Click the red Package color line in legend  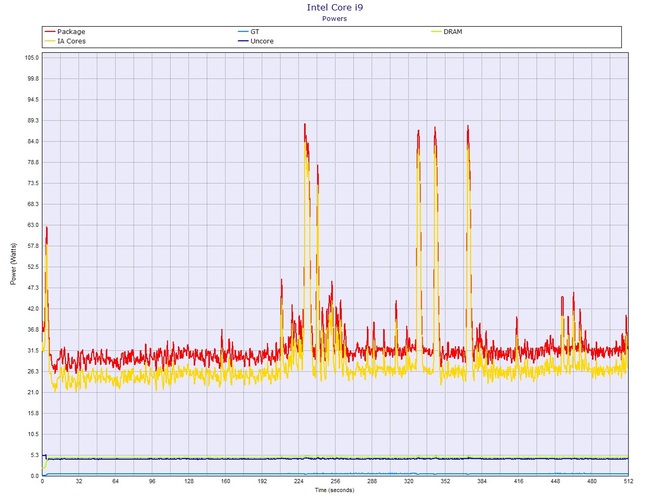50,32
